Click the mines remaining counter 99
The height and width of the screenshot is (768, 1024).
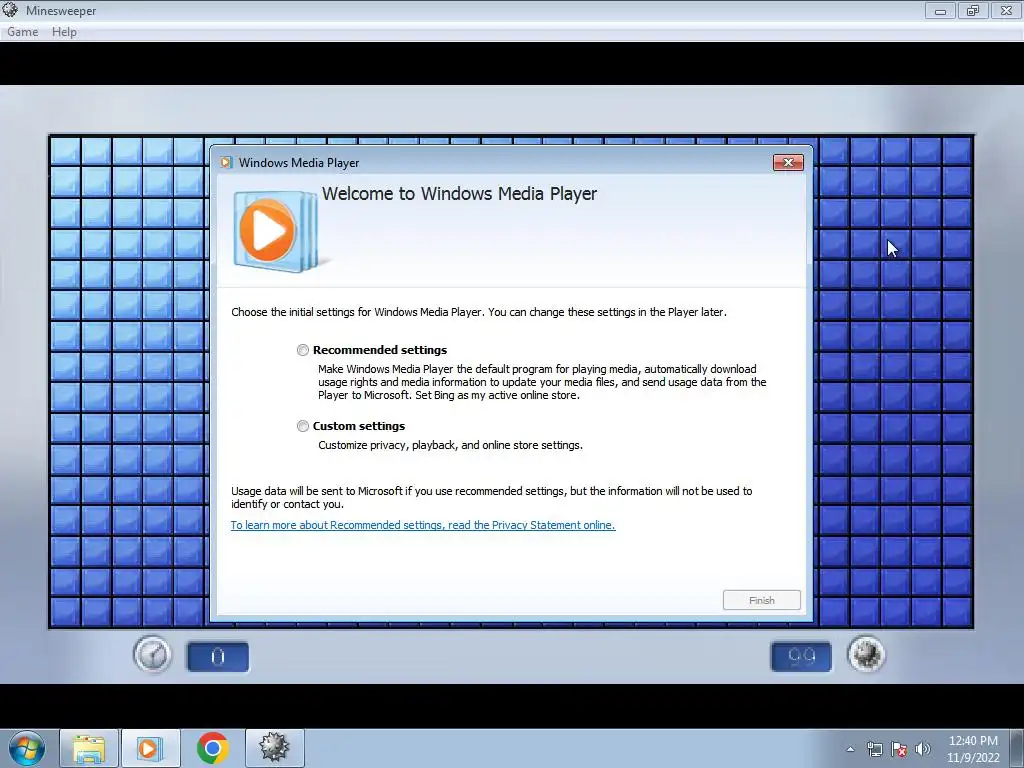tap(801, 657)
